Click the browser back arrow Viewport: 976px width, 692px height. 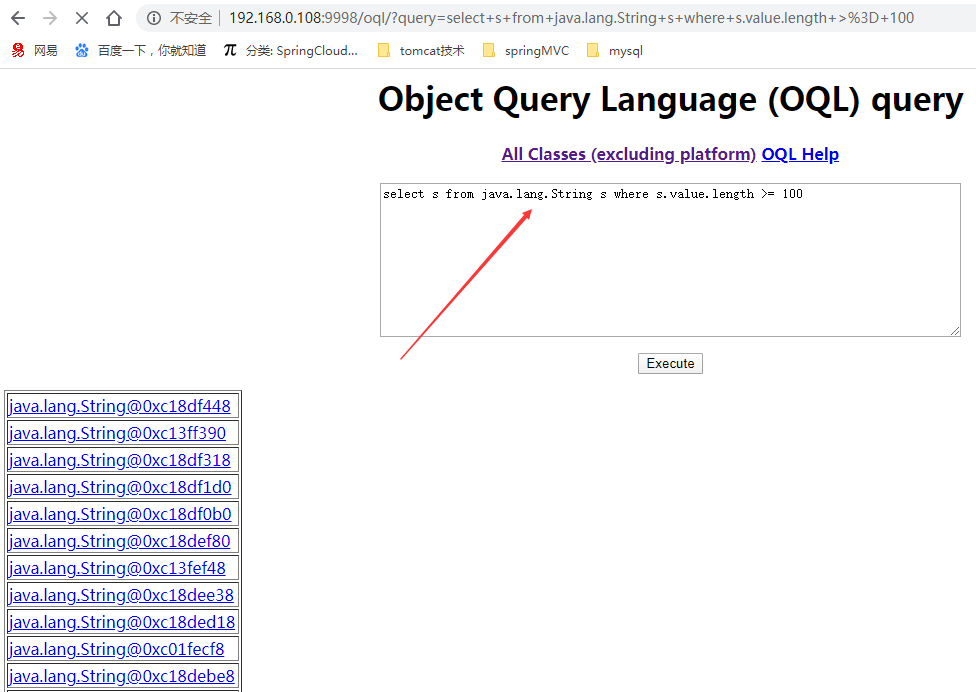click(18, 18)
